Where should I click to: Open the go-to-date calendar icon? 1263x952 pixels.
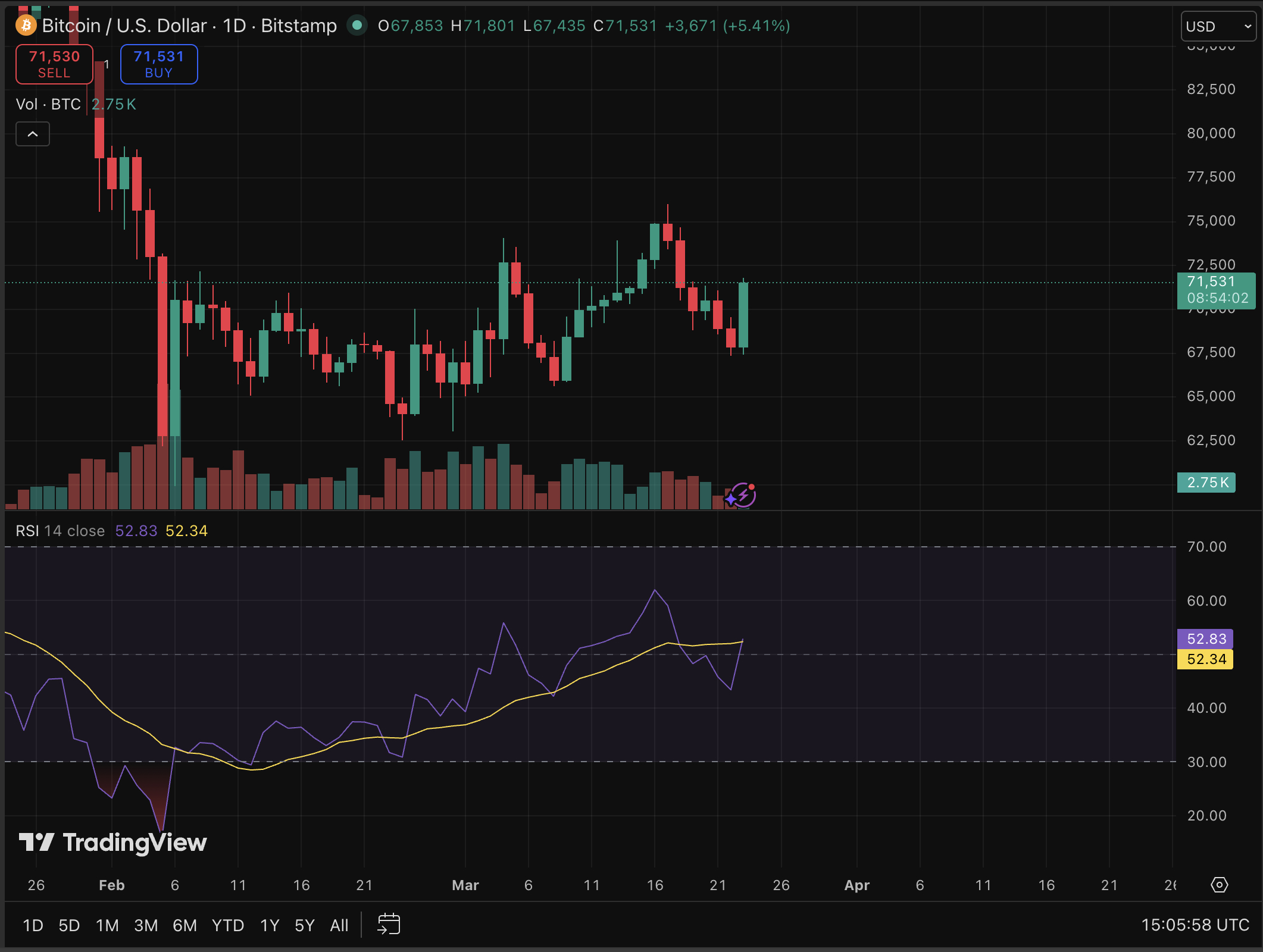coord(389,925)
